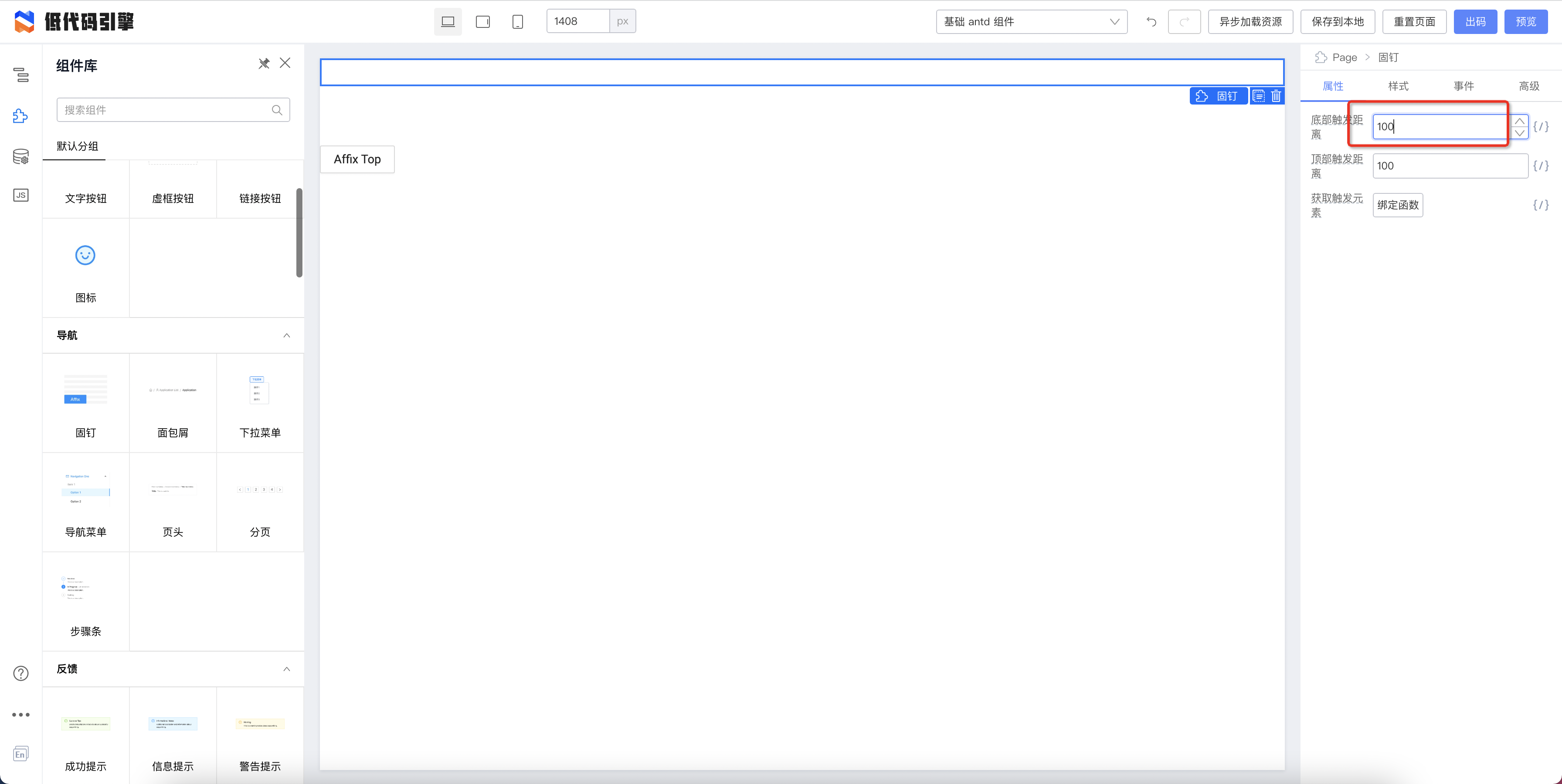Collapse the 导航 component group
The image size is (1562, 784).
286,336
